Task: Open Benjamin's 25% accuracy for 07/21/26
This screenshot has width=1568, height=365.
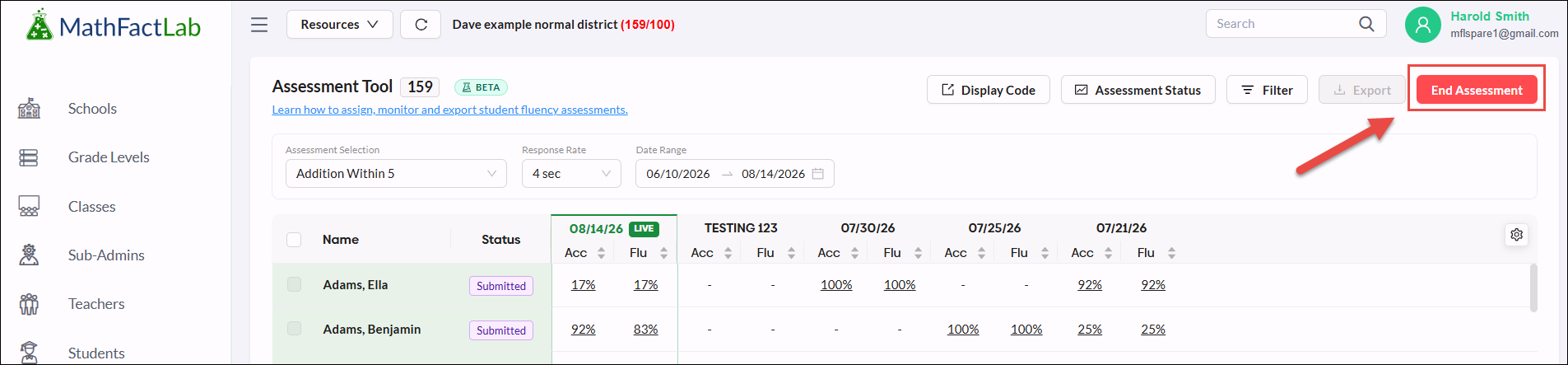Action: pyautogui.click(x=1090, y=330)
